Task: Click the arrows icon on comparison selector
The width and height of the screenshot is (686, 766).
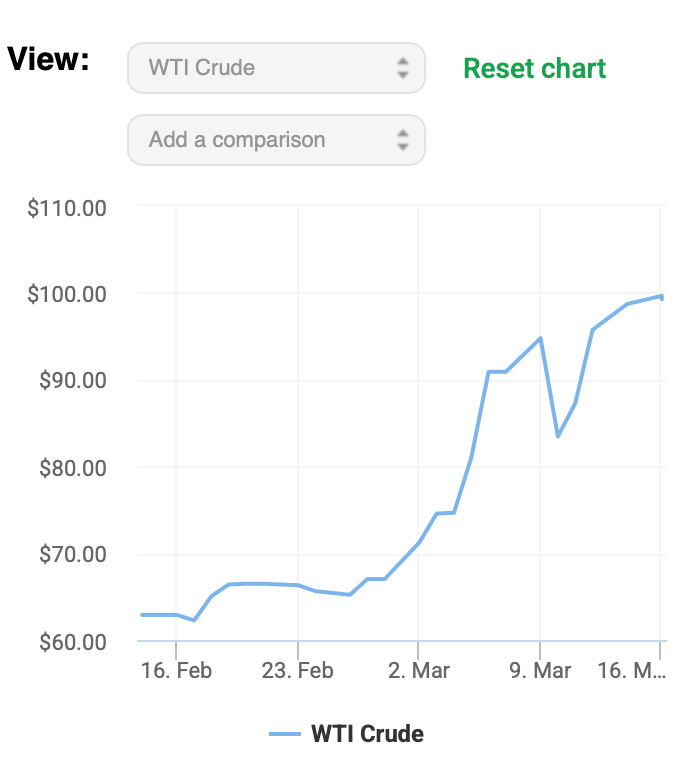Action: [x=402, y=140]
